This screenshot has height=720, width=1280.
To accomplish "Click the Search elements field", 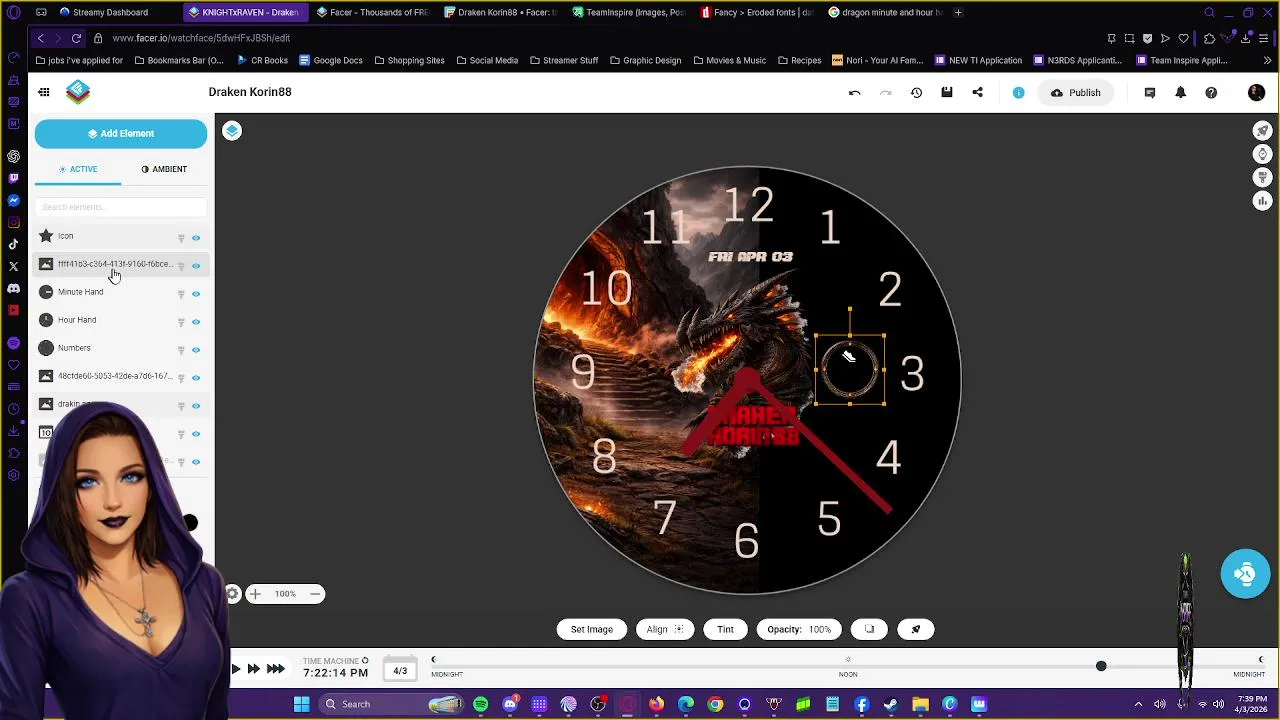I will (121, 207).
